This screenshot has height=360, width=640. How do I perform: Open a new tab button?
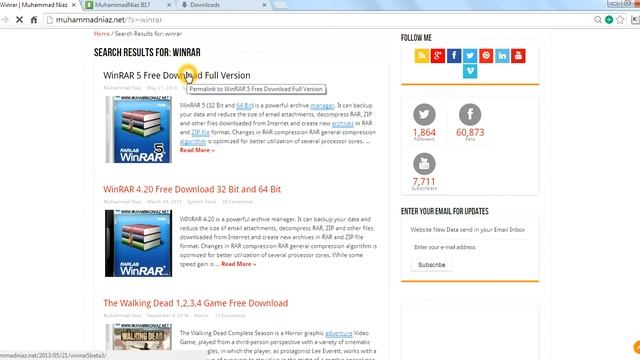281,5
